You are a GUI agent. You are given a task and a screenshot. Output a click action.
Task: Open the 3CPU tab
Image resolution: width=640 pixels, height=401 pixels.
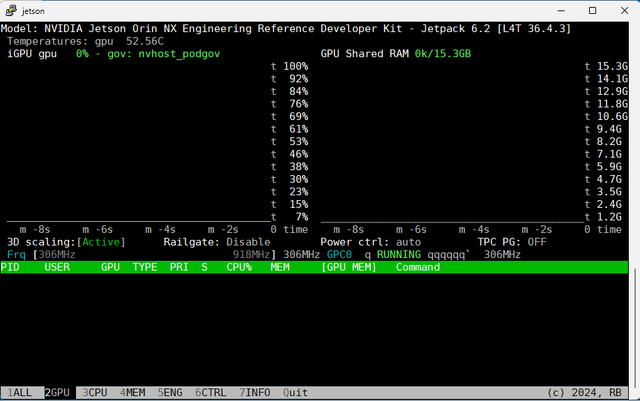tap(95, 393)
